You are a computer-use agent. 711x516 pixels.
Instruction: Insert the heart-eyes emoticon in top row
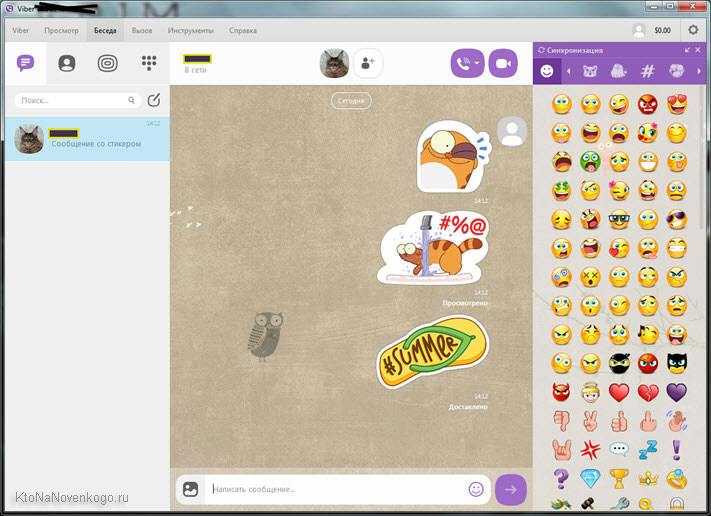pos(677,105)
